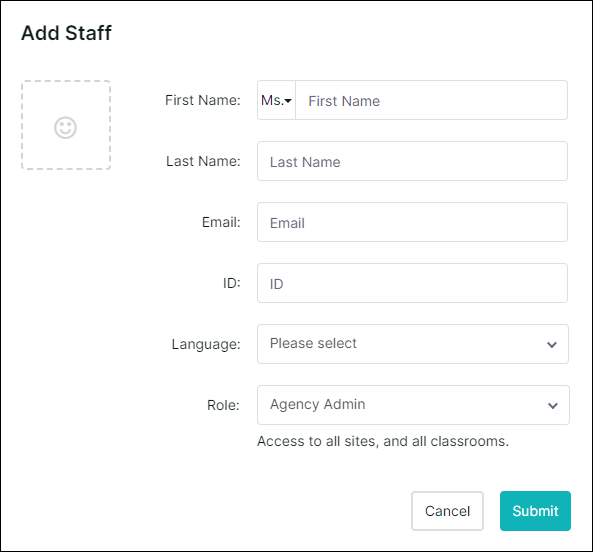
Task: Open the Ms. title prefix dropdown
Action: pyautogui.click(x=276, y=100)
